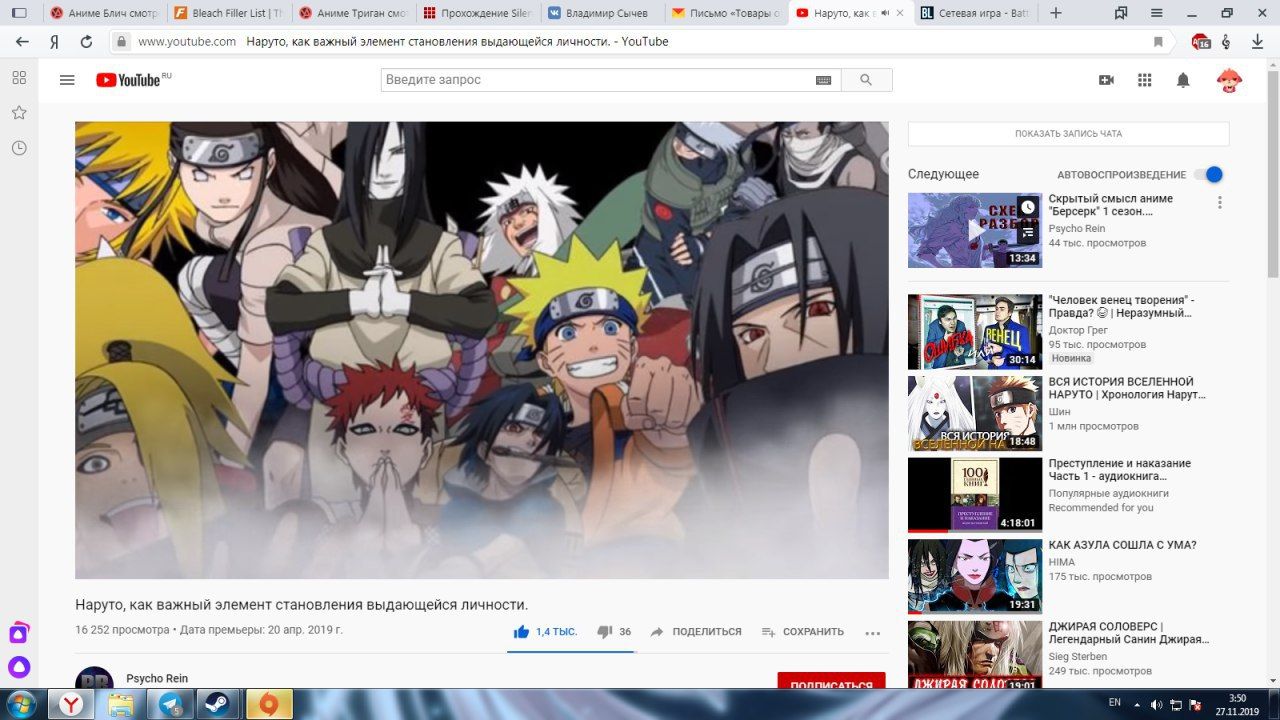
Task: Switch to 'Сетевая игра - Batt' tab
Action: tap(976, 13)
